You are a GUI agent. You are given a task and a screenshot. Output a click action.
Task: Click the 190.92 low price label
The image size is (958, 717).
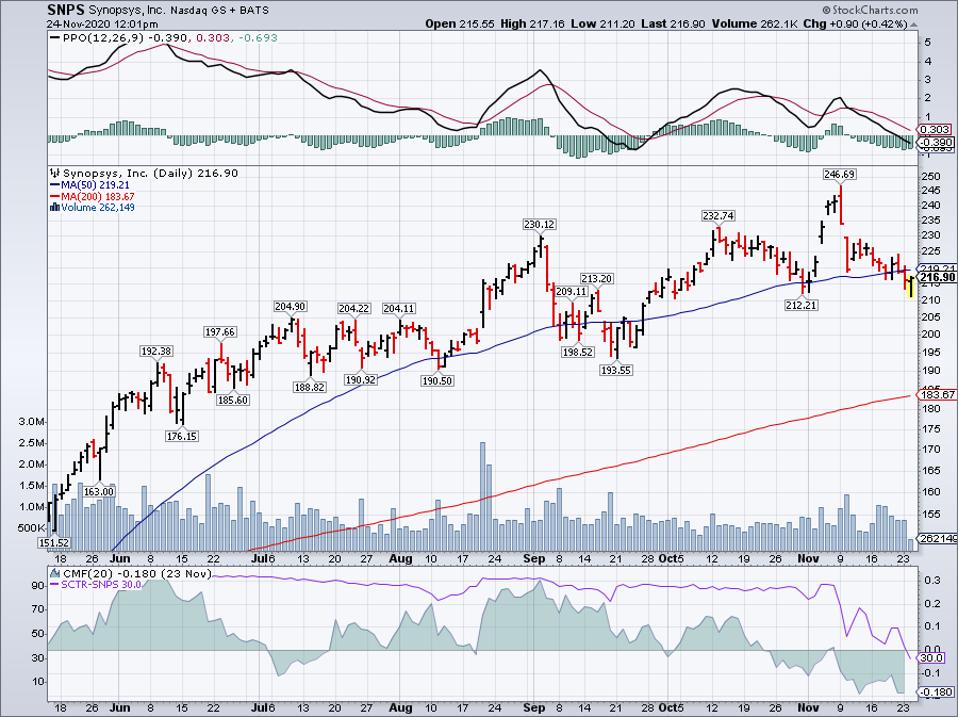(x=360, y=379)
